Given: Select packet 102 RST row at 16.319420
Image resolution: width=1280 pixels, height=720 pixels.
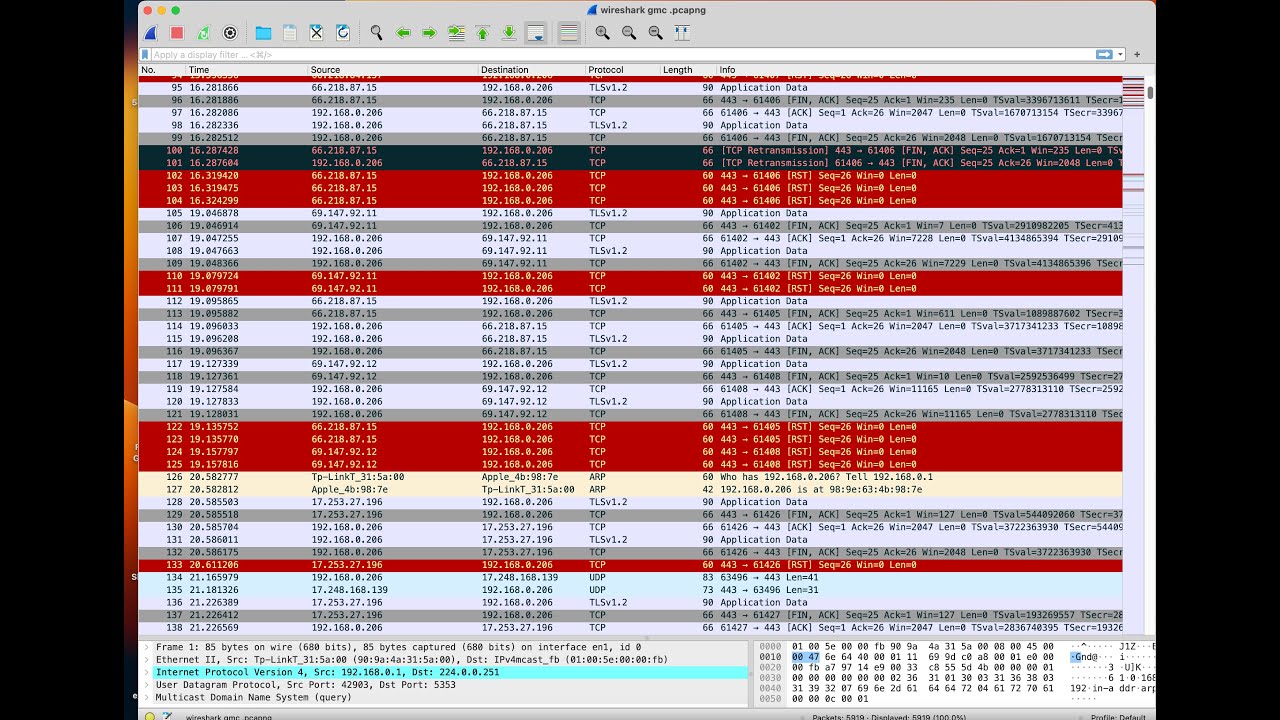Looking at the screenshot, I should pos(630,175).
